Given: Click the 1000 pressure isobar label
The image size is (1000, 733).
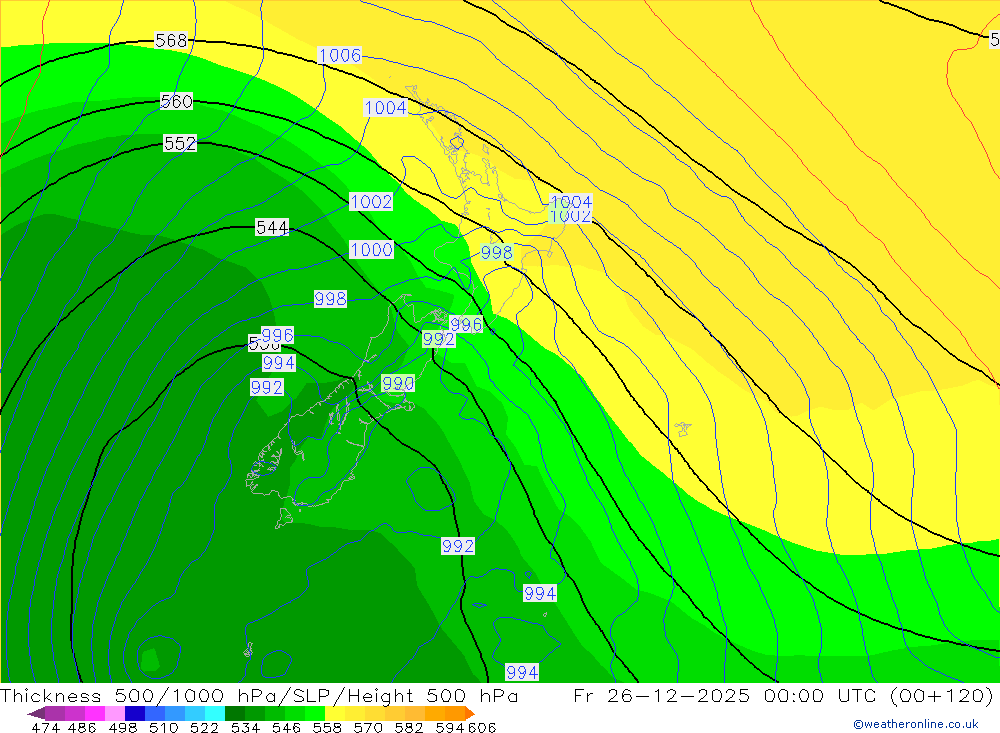Looking at the screenshot, I should pyautogui.click(x=371, y=249).
